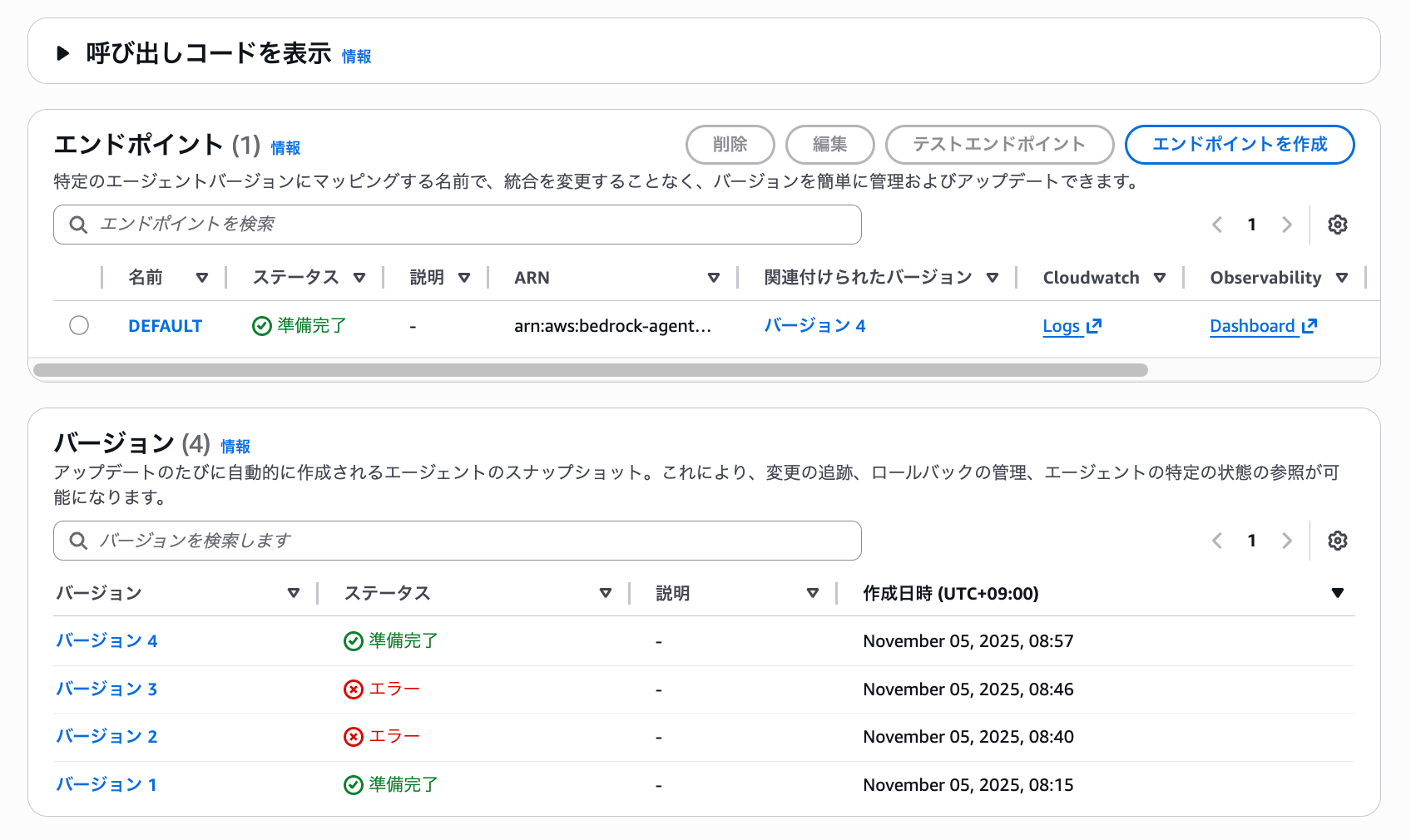Screen dimensions: 1411x840
Task: Sort endpoints by 名前 column
Action: click(x=201, y=278)
